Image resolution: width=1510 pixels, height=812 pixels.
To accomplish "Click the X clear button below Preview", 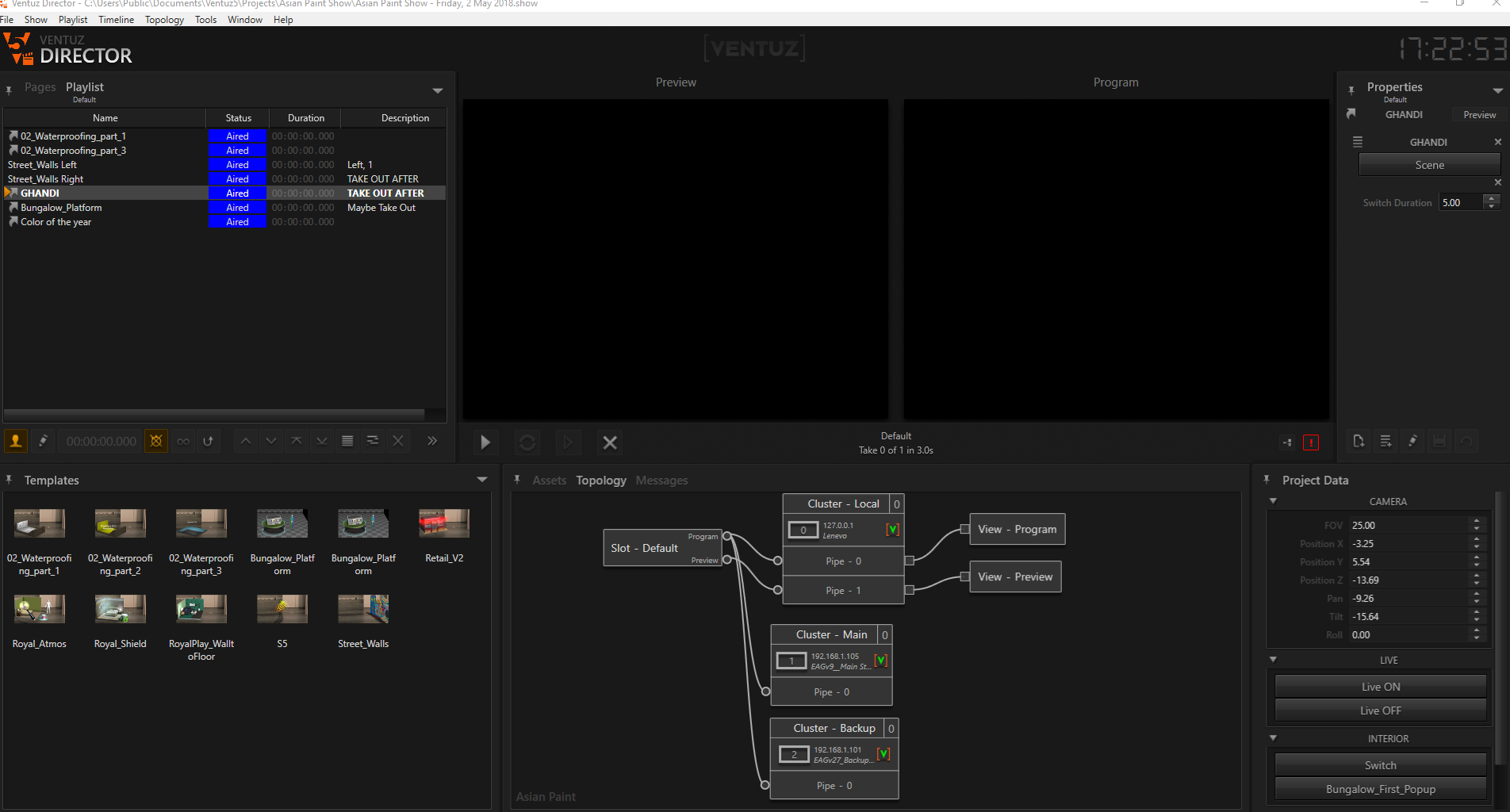I will (609, 442).
